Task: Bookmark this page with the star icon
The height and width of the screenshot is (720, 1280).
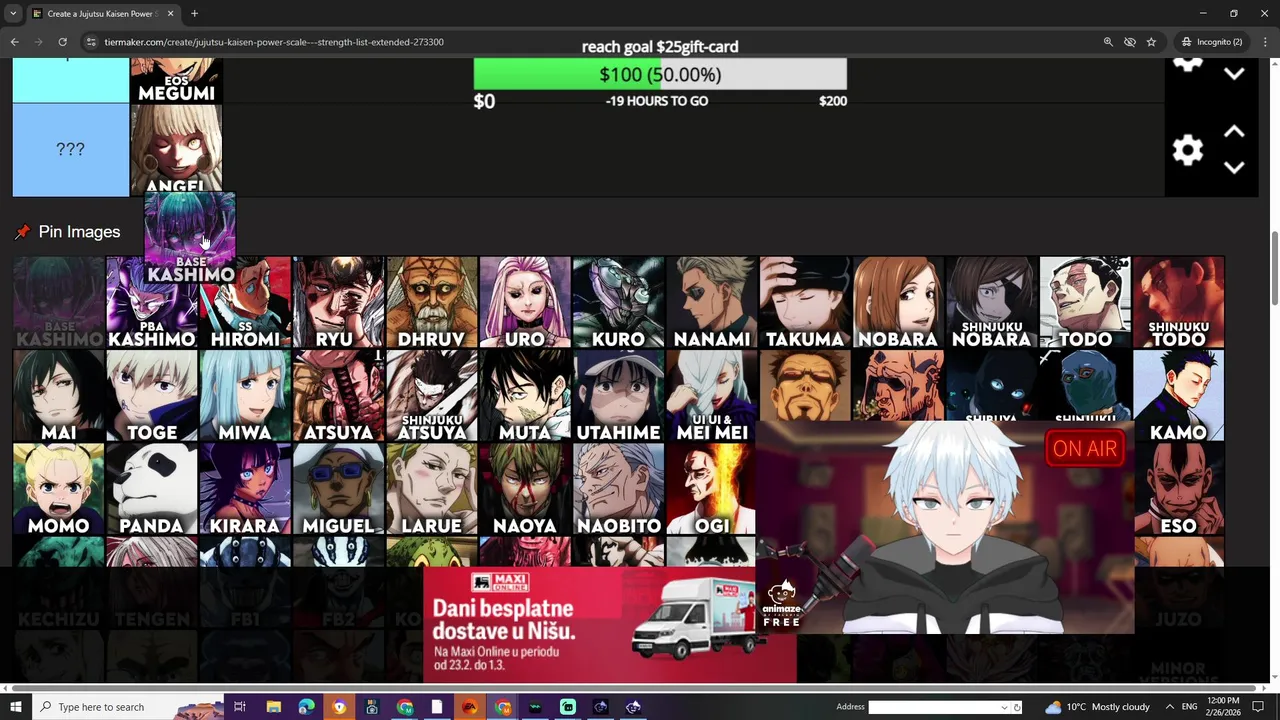Action: tap(1151, 42)
